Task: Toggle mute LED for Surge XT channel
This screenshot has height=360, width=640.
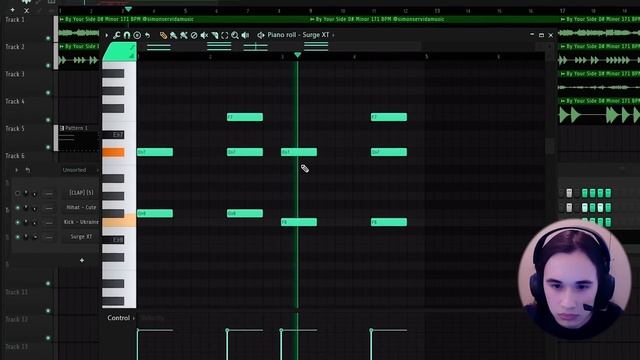Action: tap(18, 237)
